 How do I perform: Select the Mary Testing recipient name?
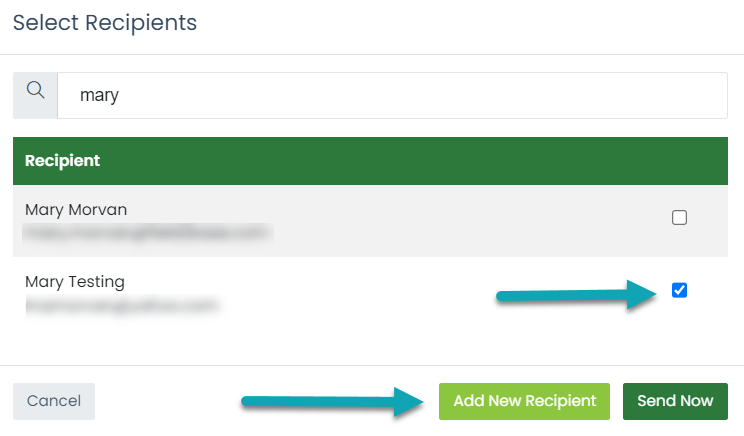click(x=75, y=282)
